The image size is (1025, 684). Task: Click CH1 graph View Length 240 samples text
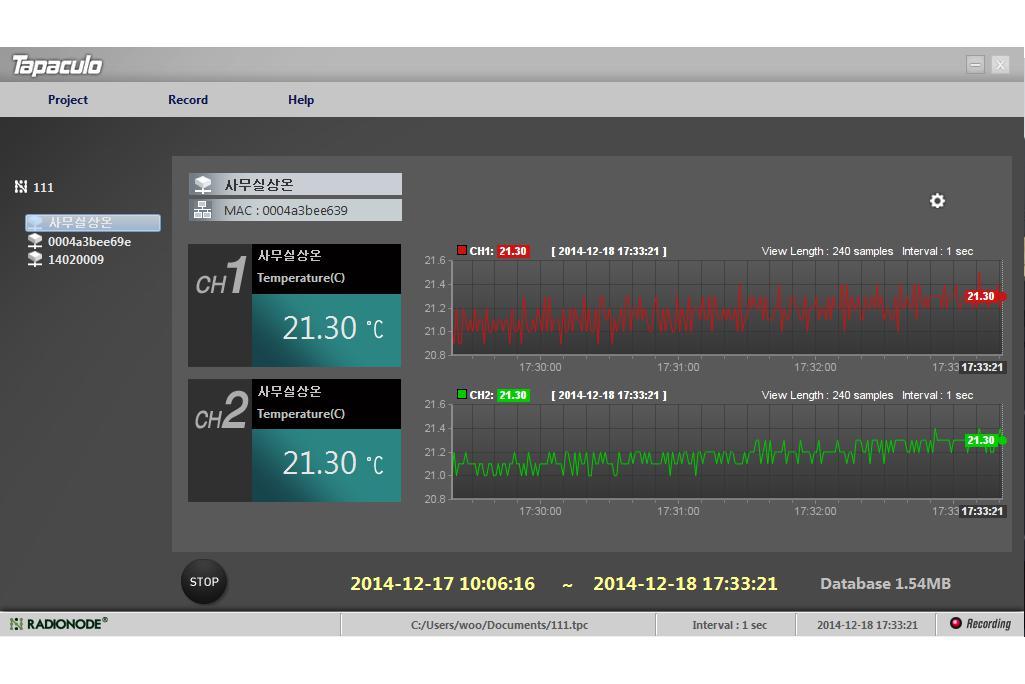pos(827,251)
